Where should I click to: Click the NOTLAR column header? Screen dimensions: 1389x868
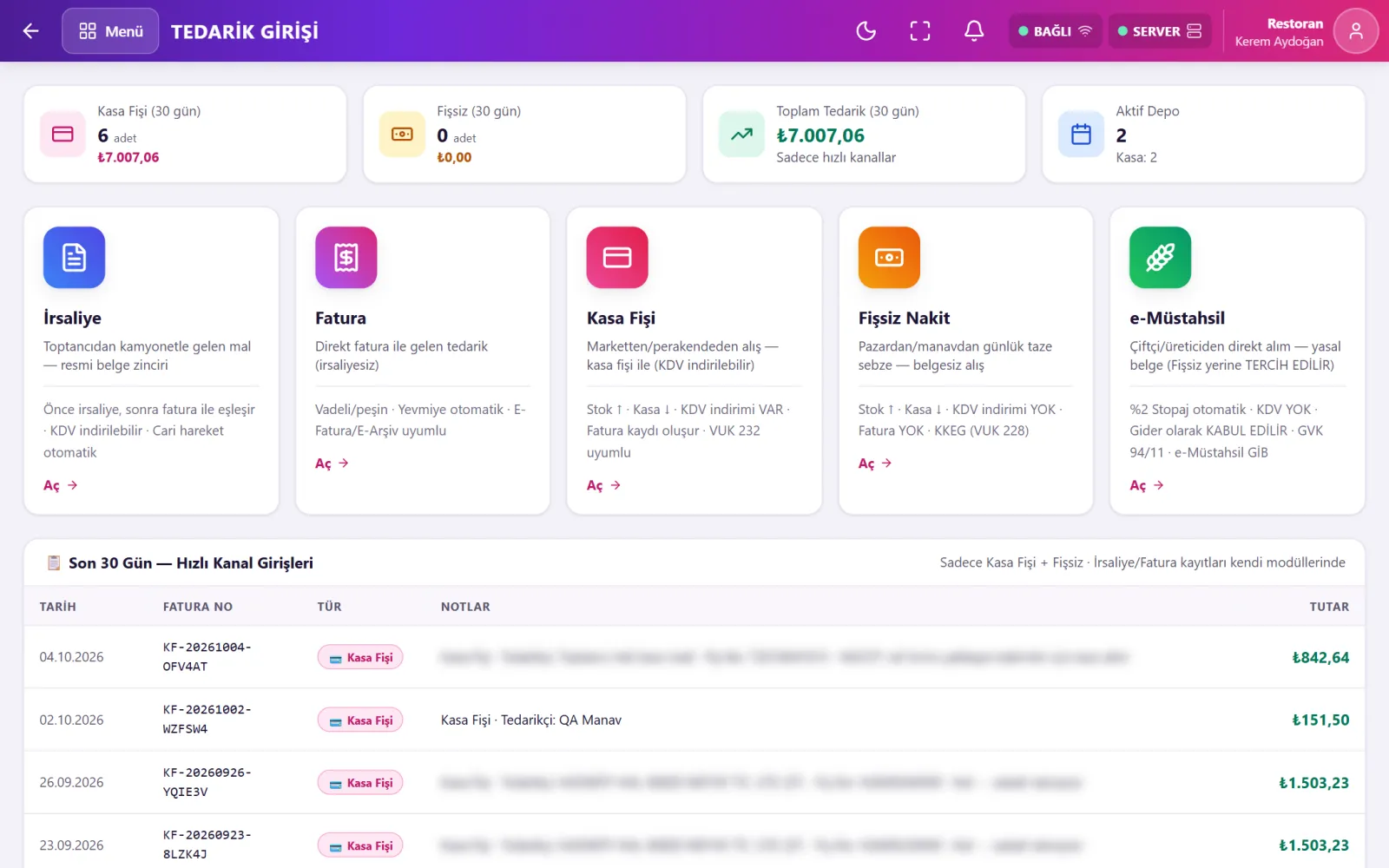click(x=465, y=607)
